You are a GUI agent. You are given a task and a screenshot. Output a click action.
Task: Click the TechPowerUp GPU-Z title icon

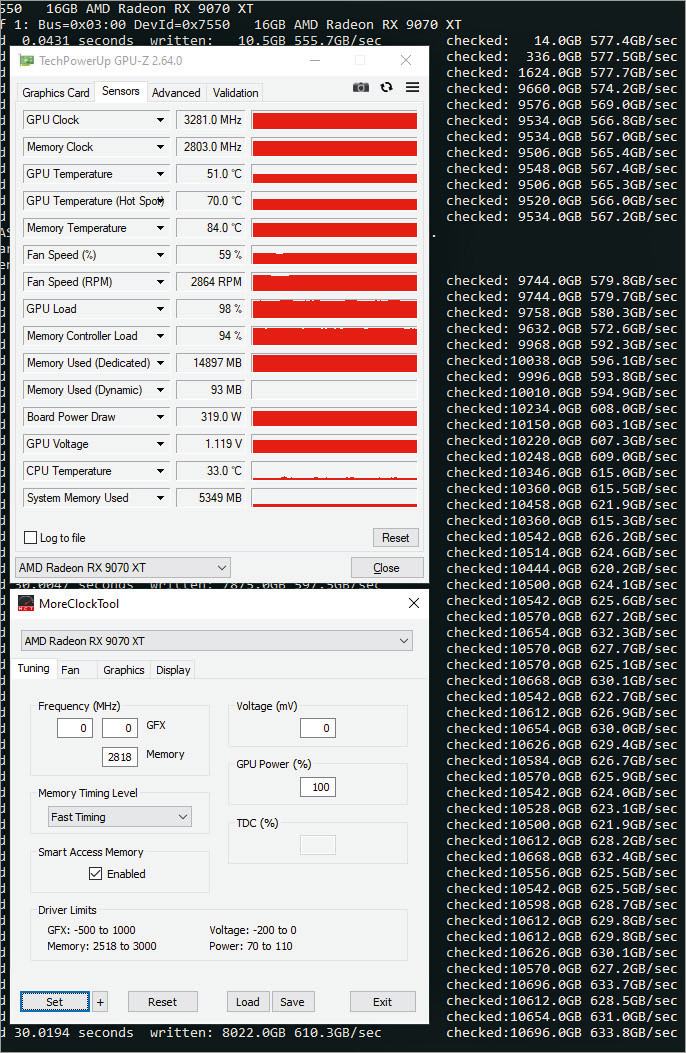(27, 60)
